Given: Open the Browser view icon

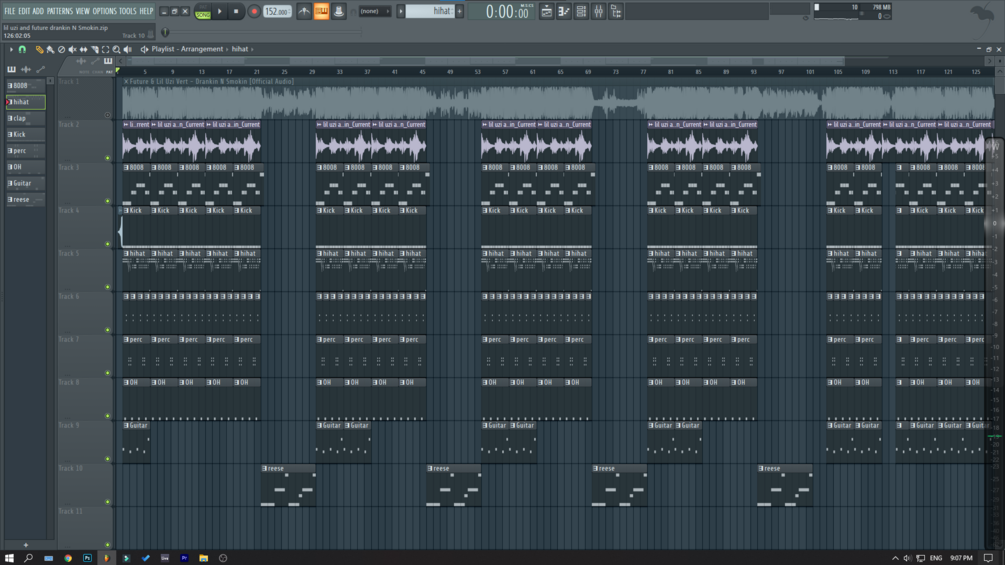Looking at the screenshot, I should [x=615, y=11].
